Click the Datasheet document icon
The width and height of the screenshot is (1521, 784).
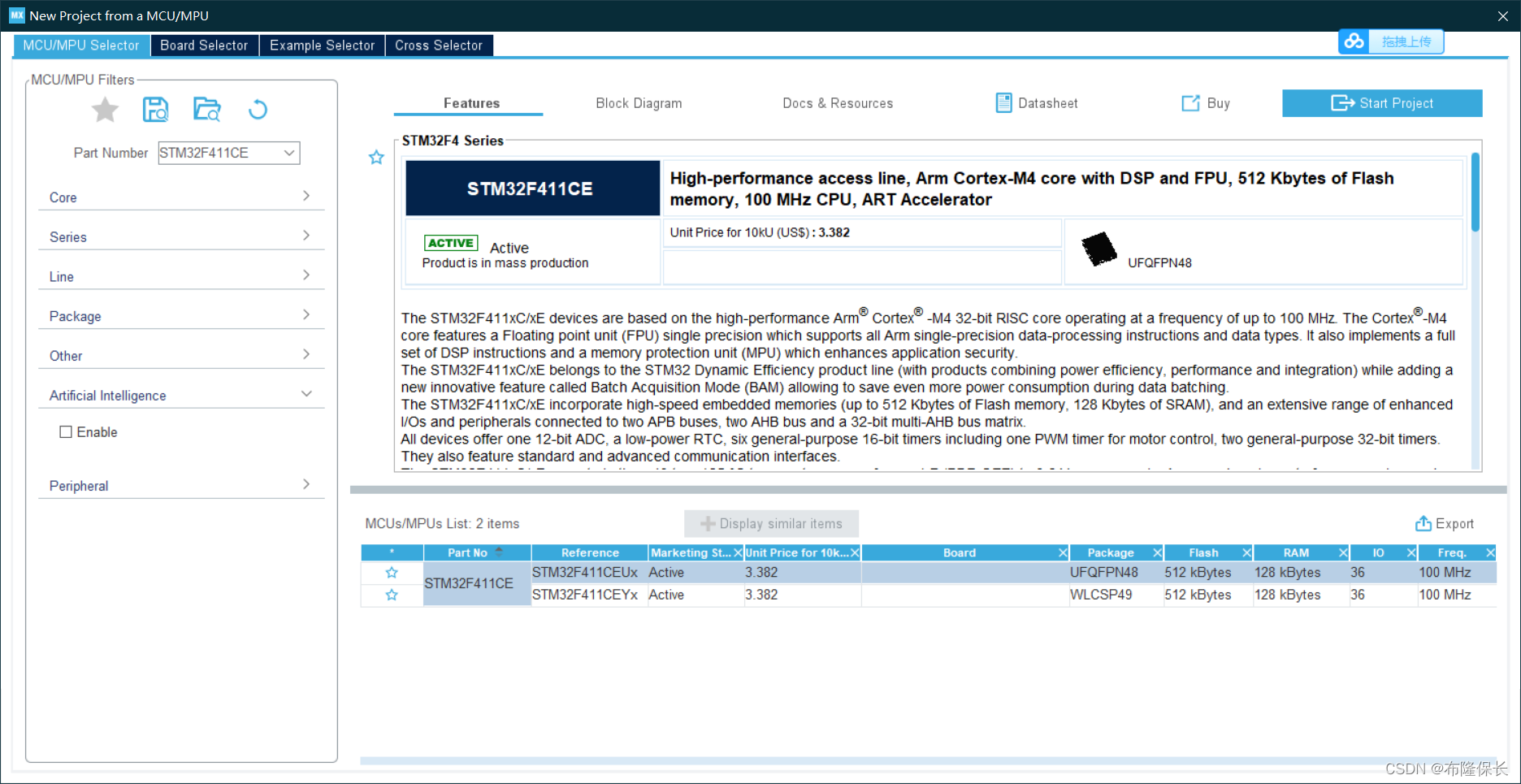pyautogui.click(x=1004, y=103)
